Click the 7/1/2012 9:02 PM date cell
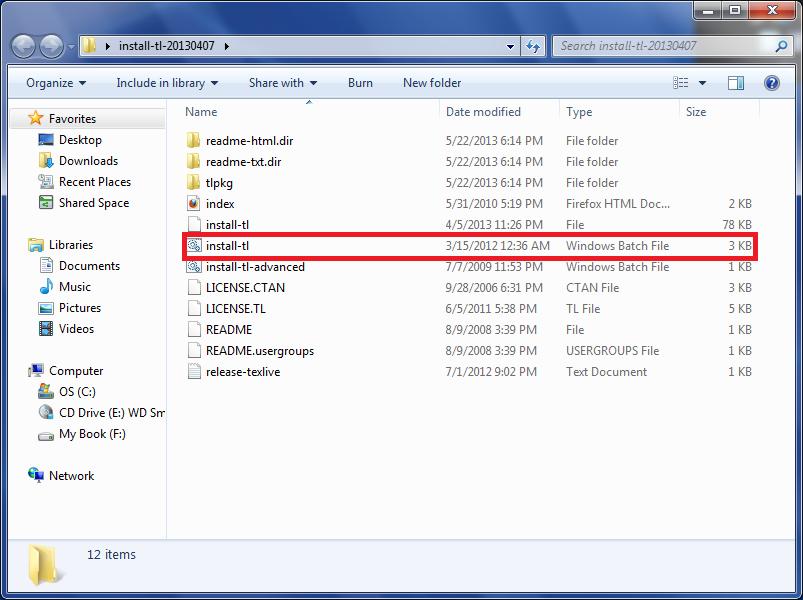 coord(491,372)
